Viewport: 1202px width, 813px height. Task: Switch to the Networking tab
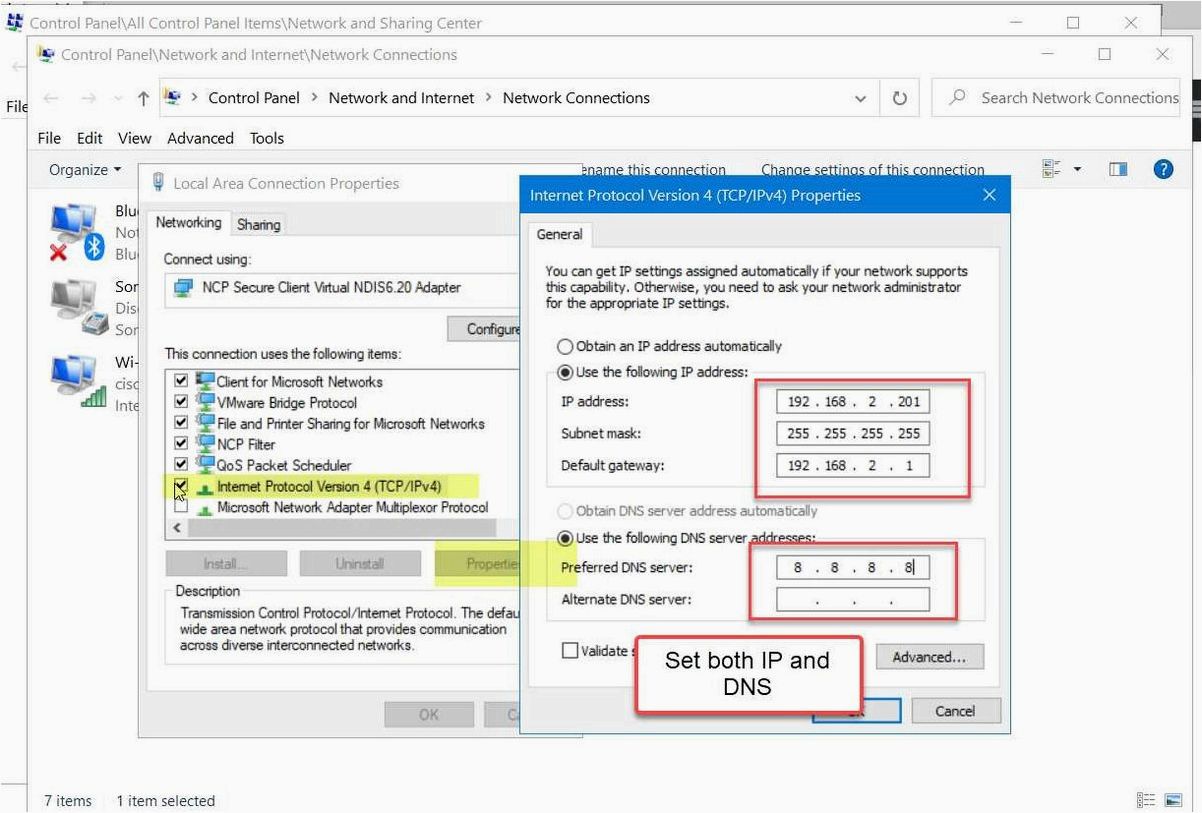tap(188, 223)
